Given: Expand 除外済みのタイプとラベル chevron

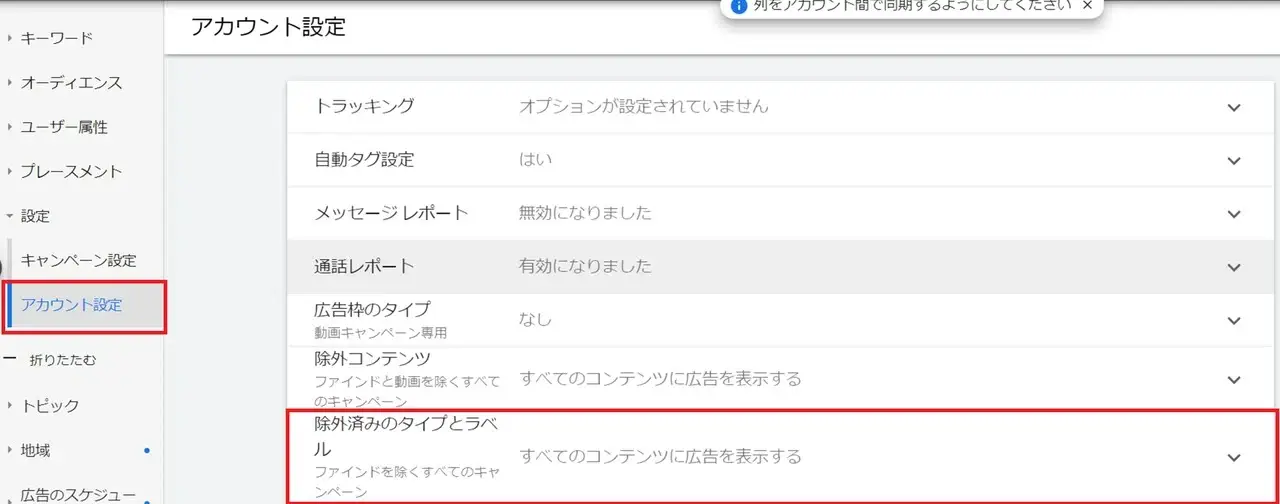Looking at the screenshot, I should pyautogui.click(x=1233, y=457).
